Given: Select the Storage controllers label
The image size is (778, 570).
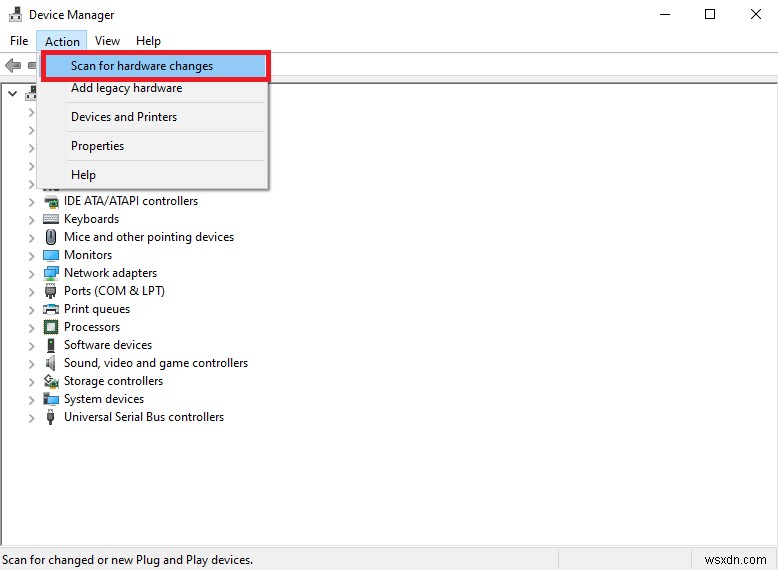Looking at the screenshot, I should pos(113,381).
